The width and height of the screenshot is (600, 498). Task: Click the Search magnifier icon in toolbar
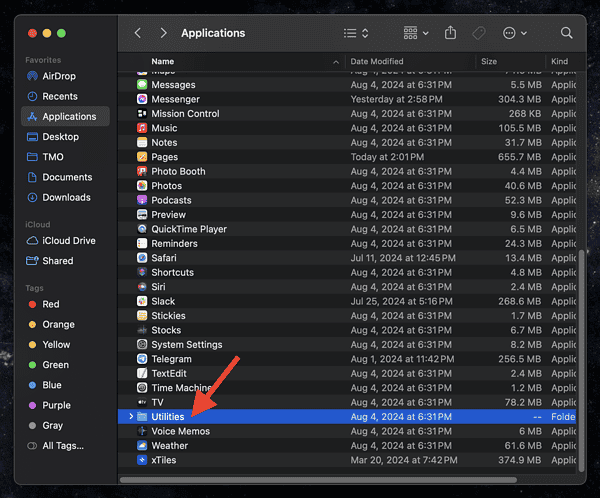pos(566,33)
